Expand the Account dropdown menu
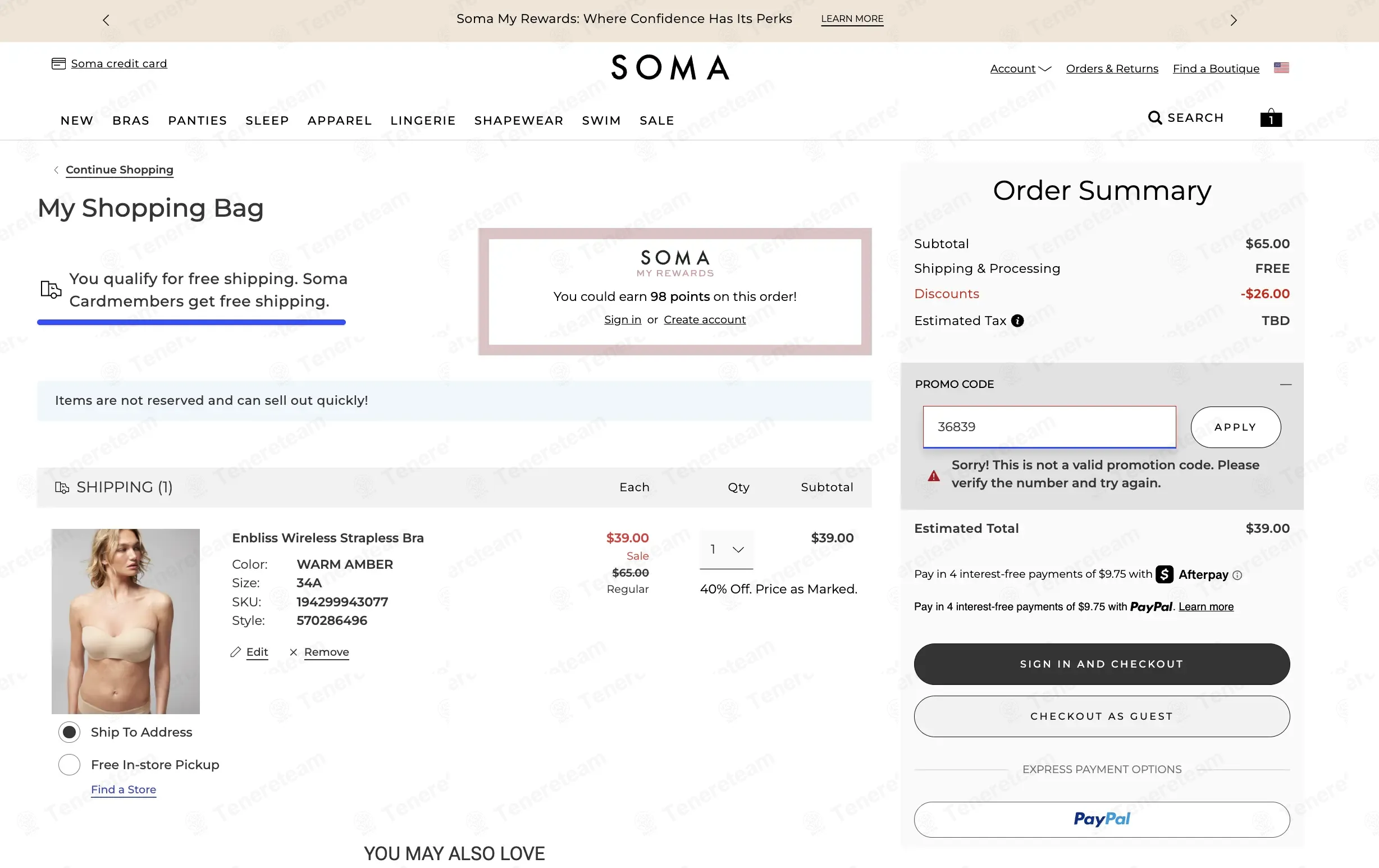Viewport: 1379px width, 868px height. tap(1021, 68)
